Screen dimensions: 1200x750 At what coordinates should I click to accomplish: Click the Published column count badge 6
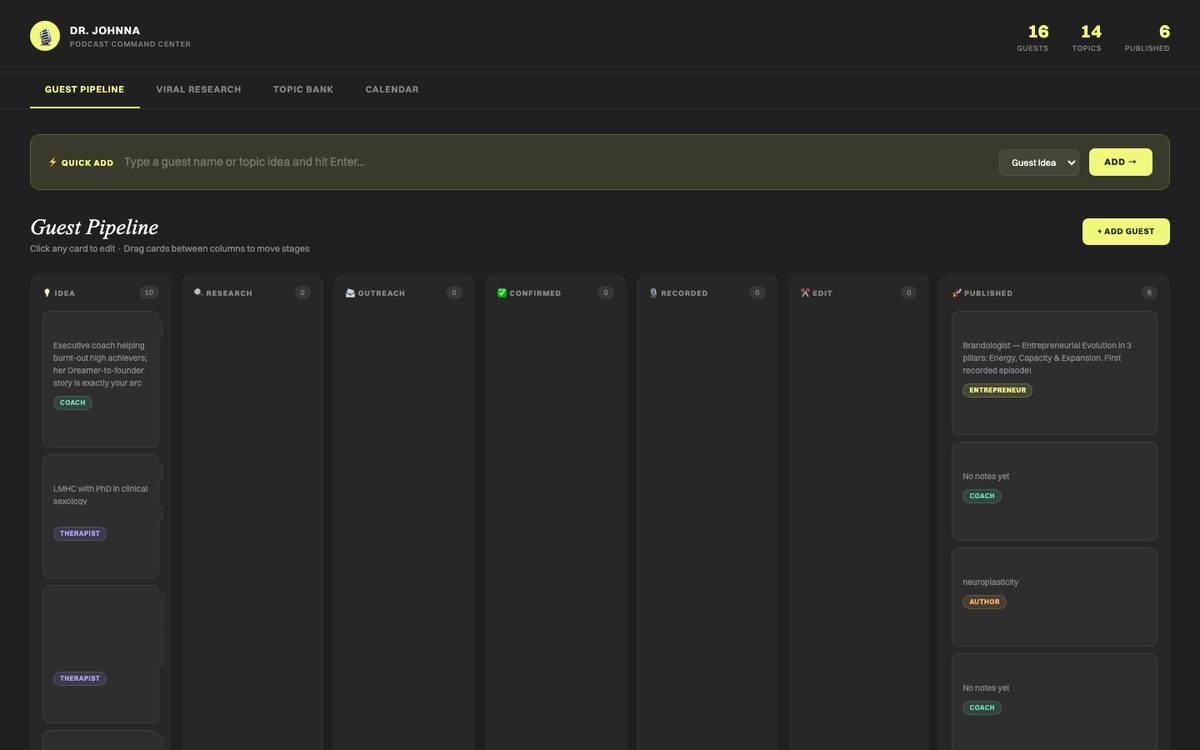pyautogui.click(x=1149, y=293)
